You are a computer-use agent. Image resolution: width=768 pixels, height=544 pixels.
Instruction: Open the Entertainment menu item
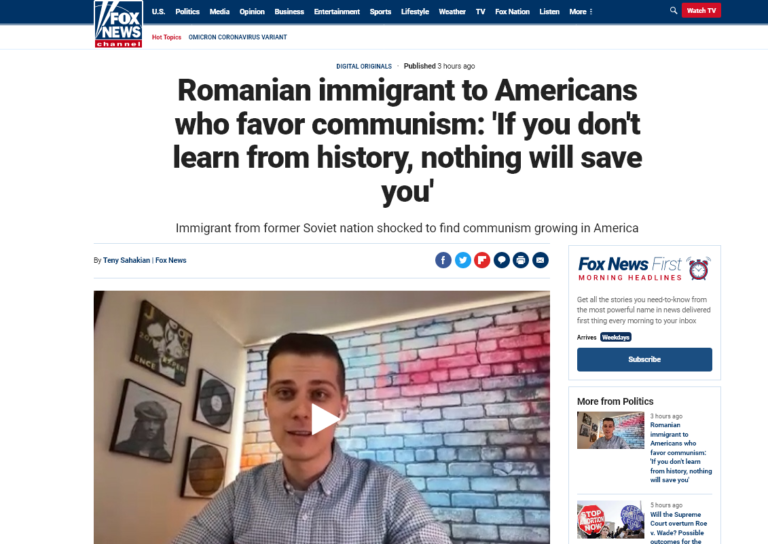[x=337, y=12]
